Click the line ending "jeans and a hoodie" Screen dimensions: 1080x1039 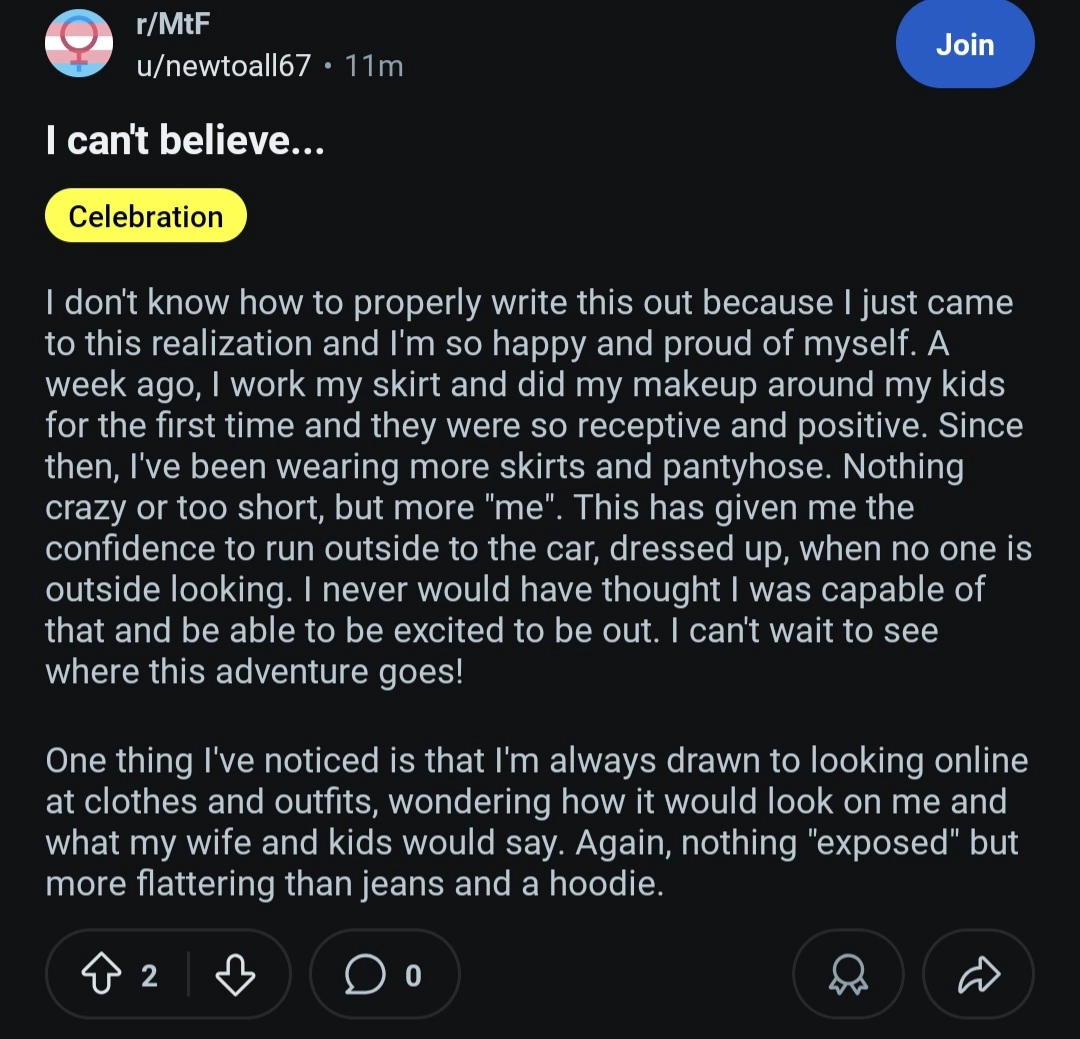(354, 884)
